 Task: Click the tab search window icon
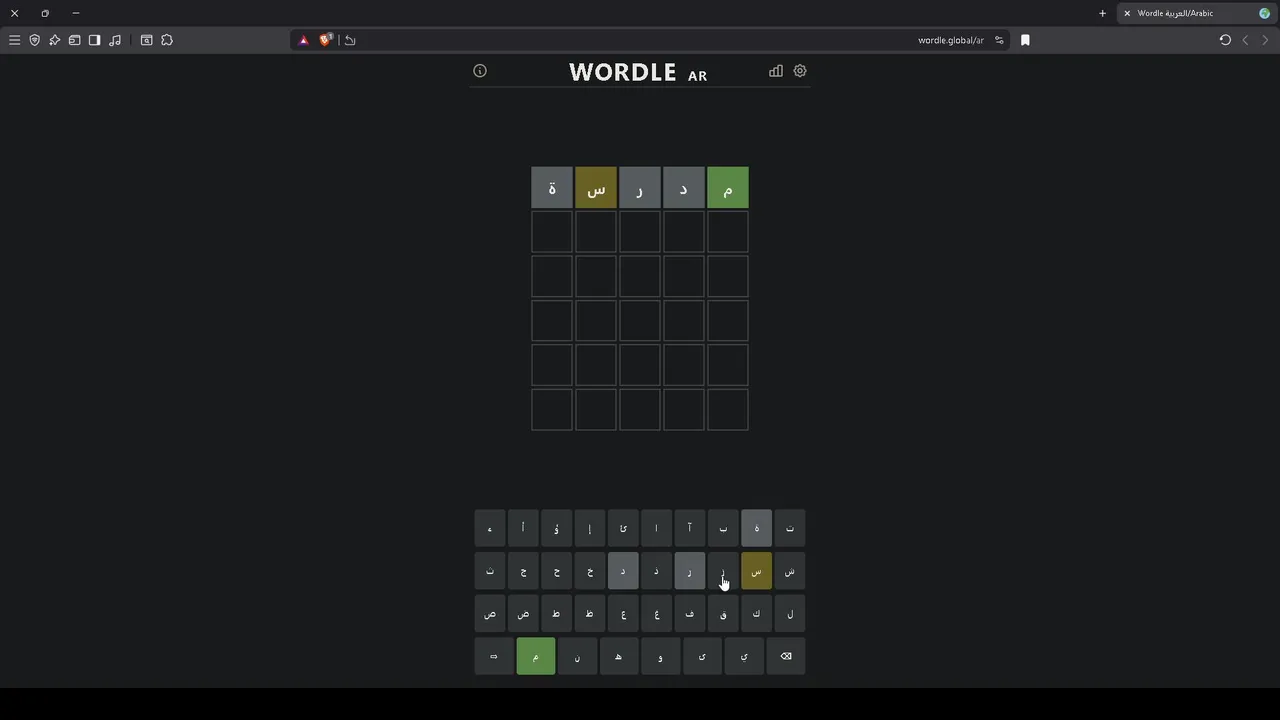click(147, 40)
